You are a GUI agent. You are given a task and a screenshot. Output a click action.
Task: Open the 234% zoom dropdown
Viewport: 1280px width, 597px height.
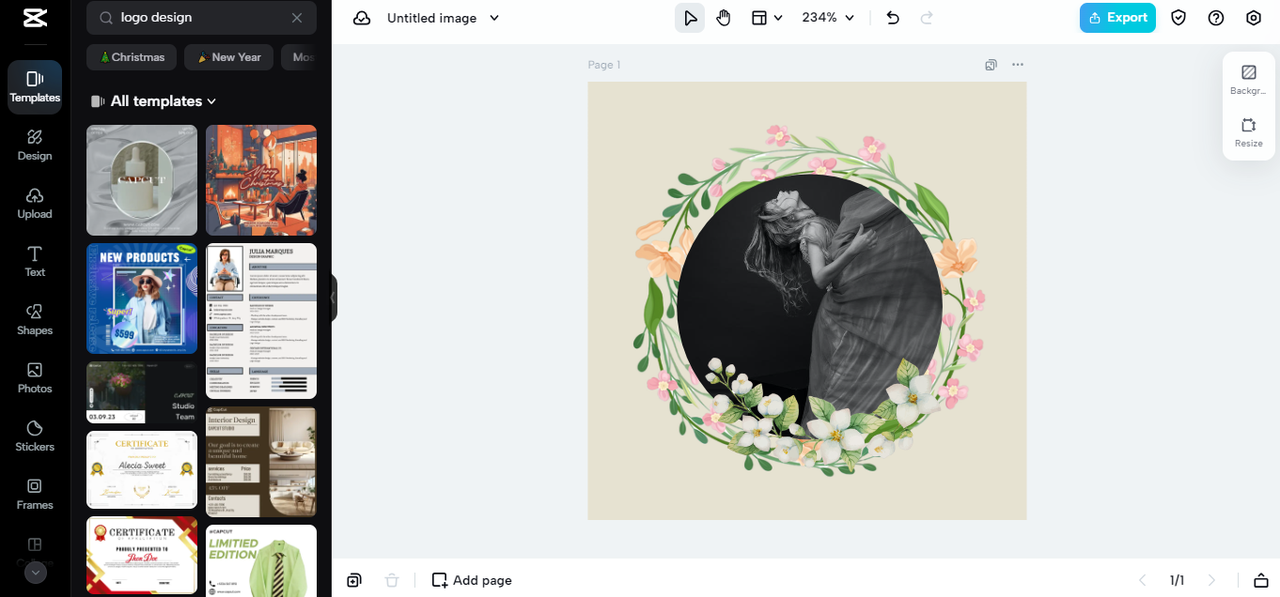pyautogui.click(x=829, y=18)
